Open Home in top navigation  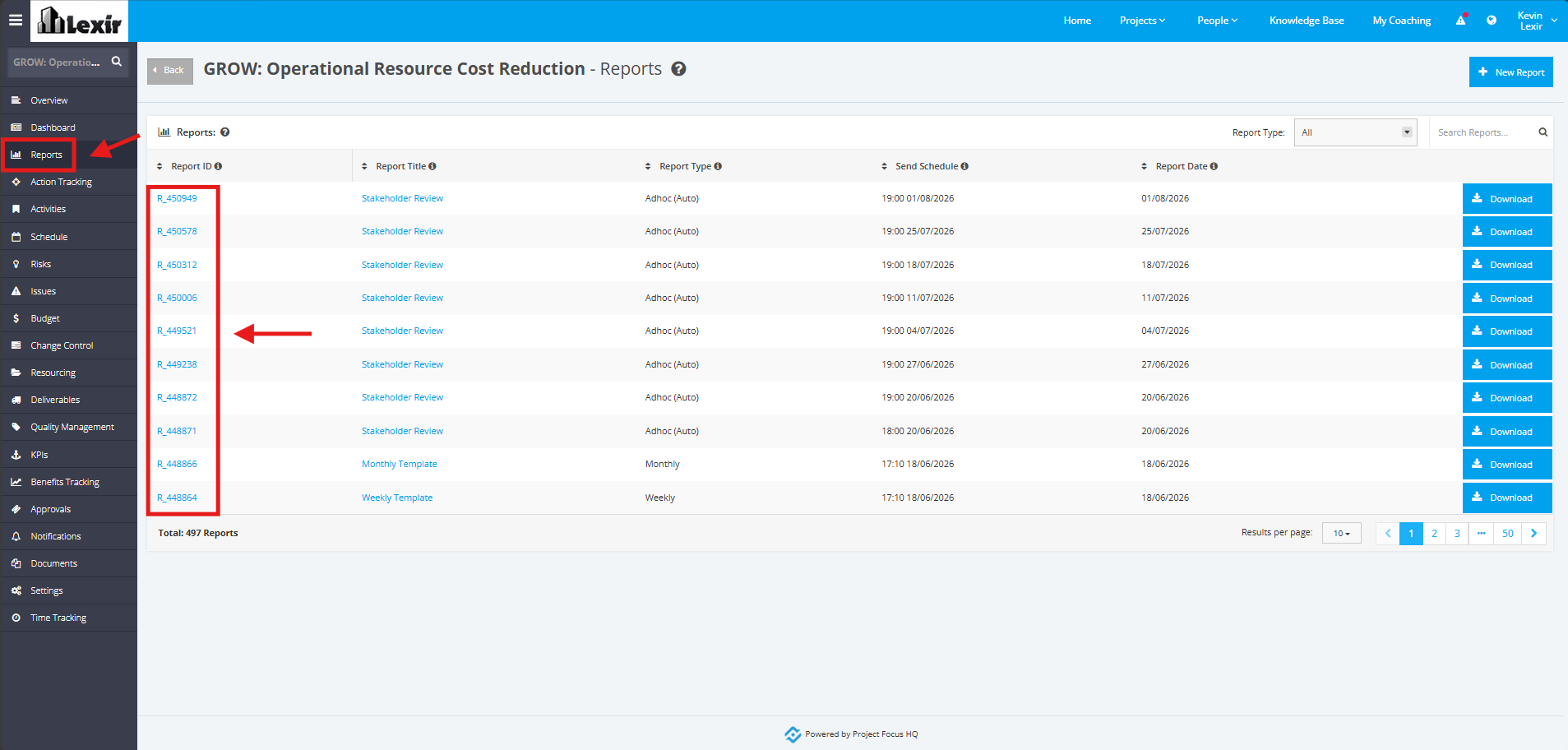point(1077,21)
